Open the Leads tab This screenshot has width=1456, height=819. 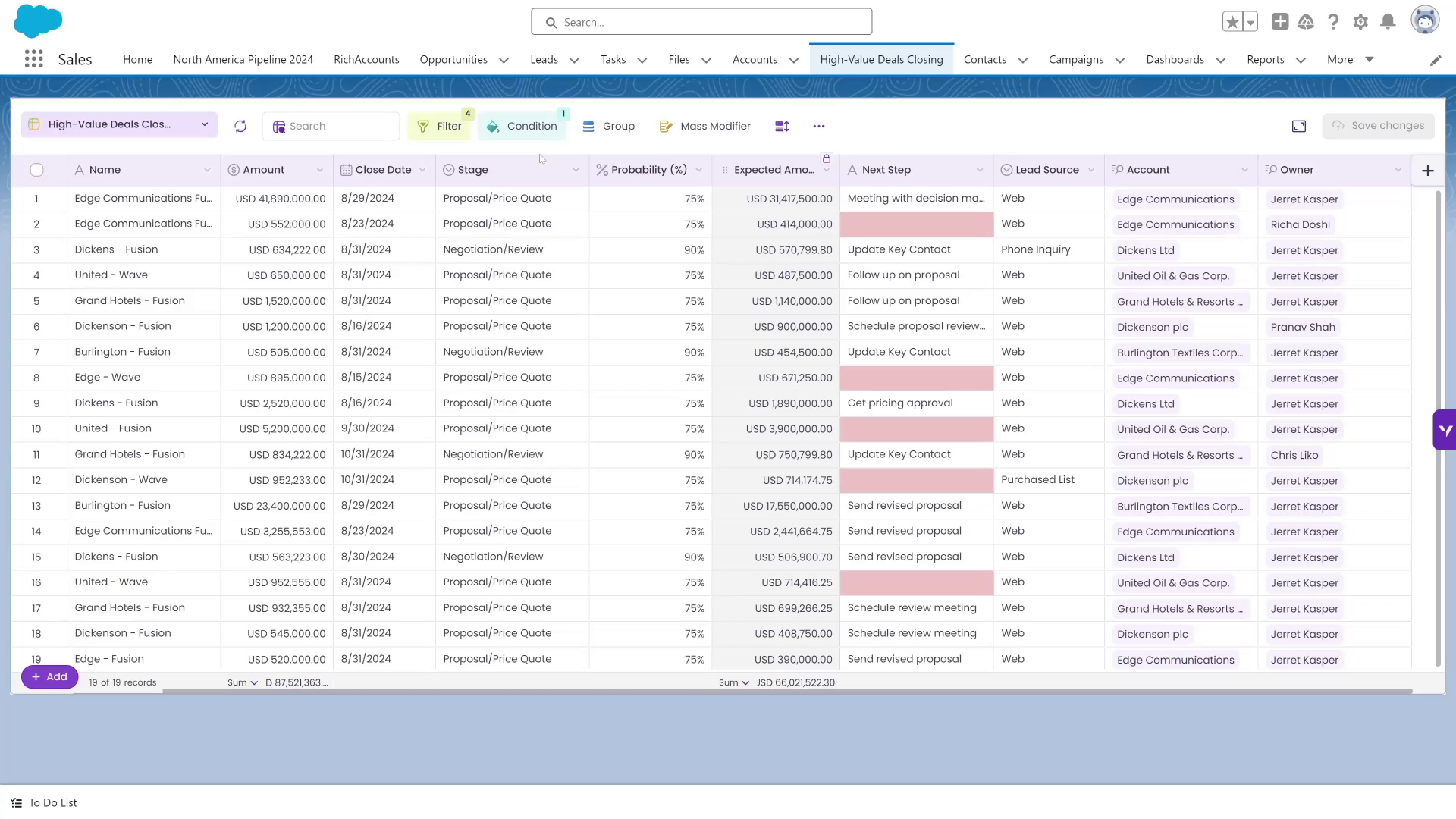click(544, 59)
